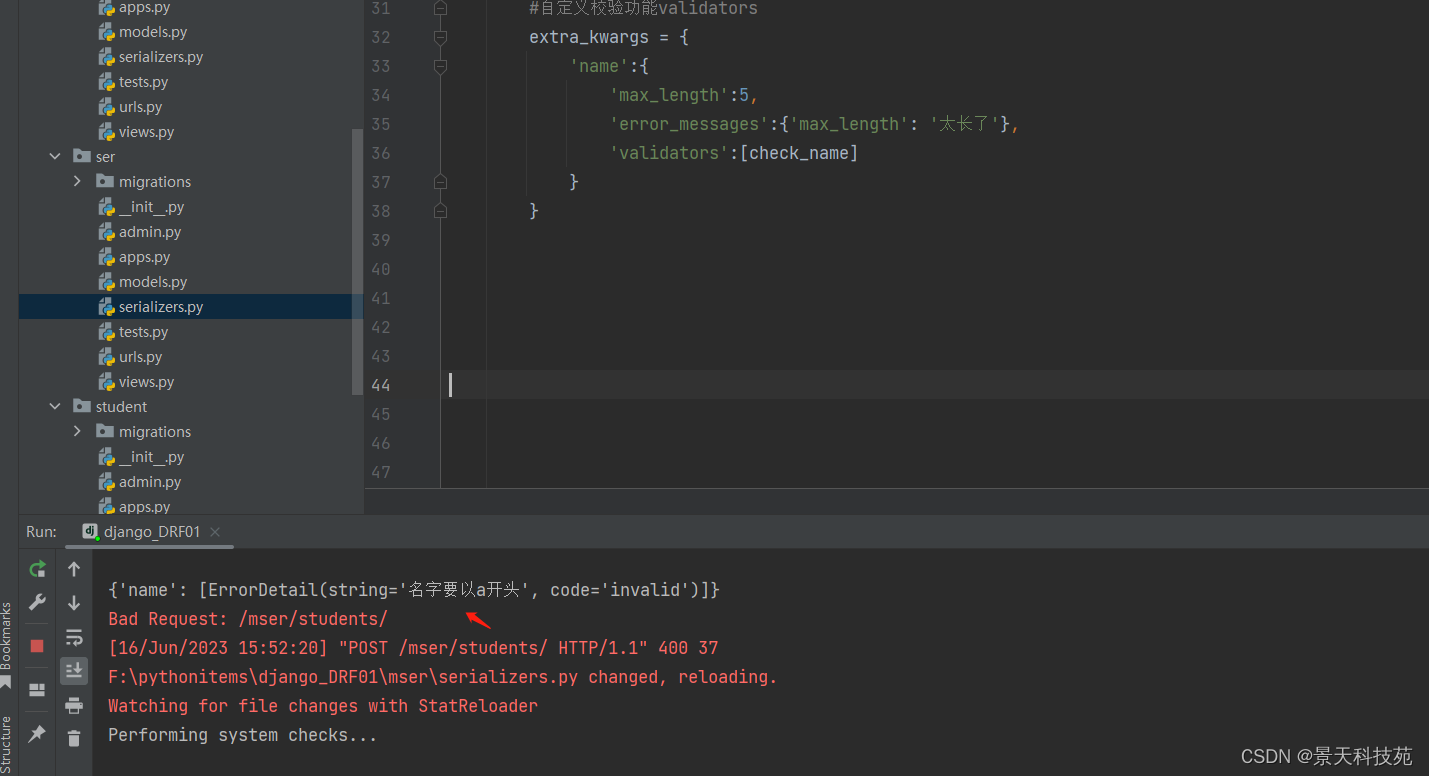Stop the running django server
Screen dimensions: 1429x776
pyautogui.click(x=37, y=646)
